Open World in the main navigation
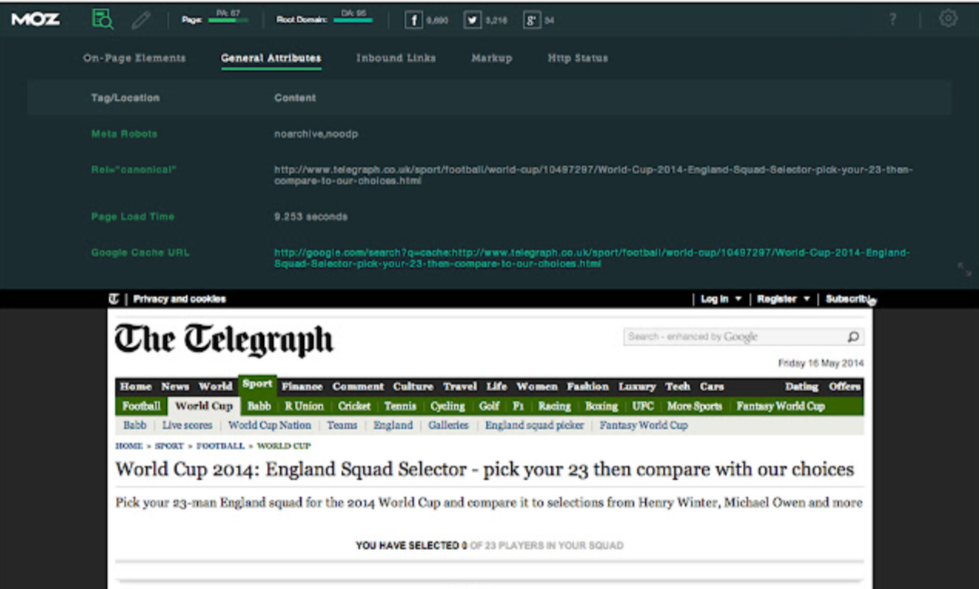 click(x=215, y=386)
